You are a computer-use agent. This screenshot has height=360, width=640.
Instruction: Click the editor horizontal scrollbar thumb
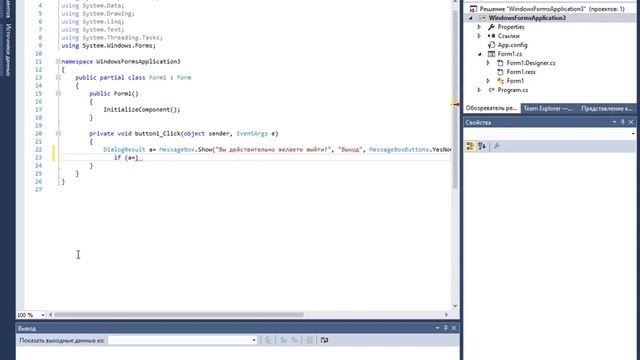pos(179,315)
